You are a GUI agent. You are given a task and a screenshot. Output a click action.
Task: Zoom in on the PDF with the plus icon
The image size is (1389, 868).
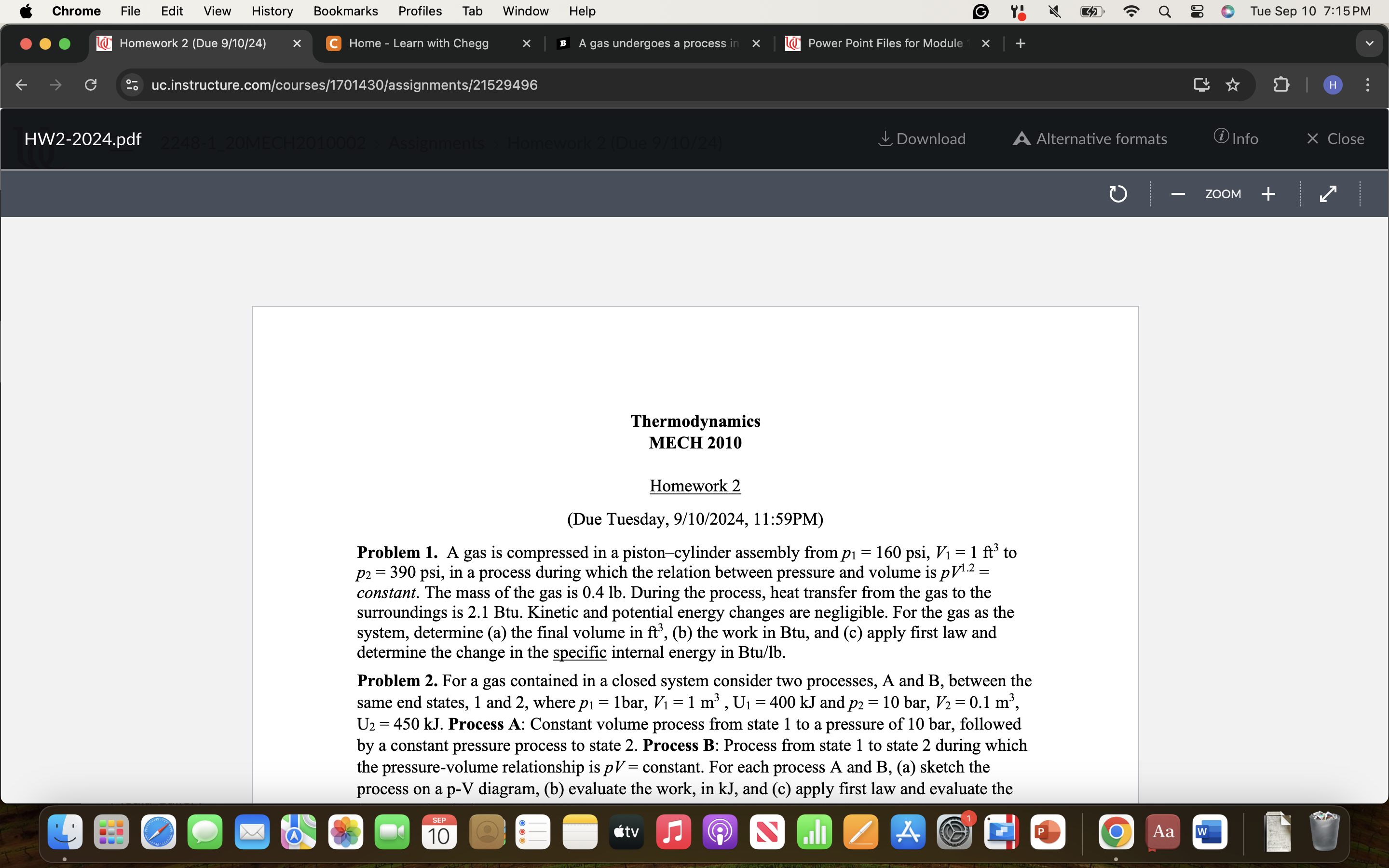point(1268,193)
